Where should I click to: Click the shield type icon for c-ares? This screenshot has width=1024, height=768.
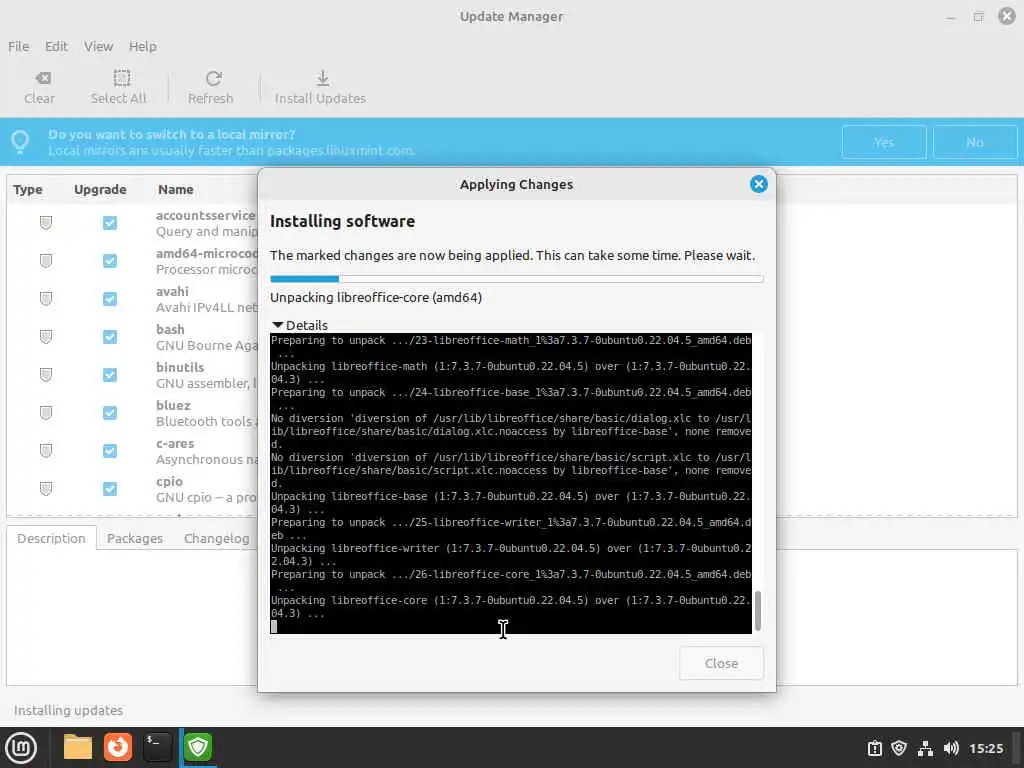[x=46, y=451]
